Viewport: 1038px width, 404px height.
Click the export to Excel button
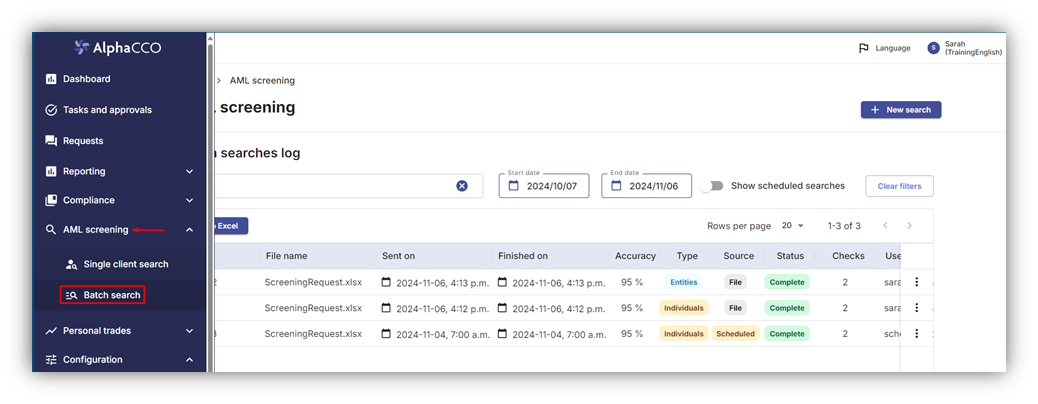point(230,226)
